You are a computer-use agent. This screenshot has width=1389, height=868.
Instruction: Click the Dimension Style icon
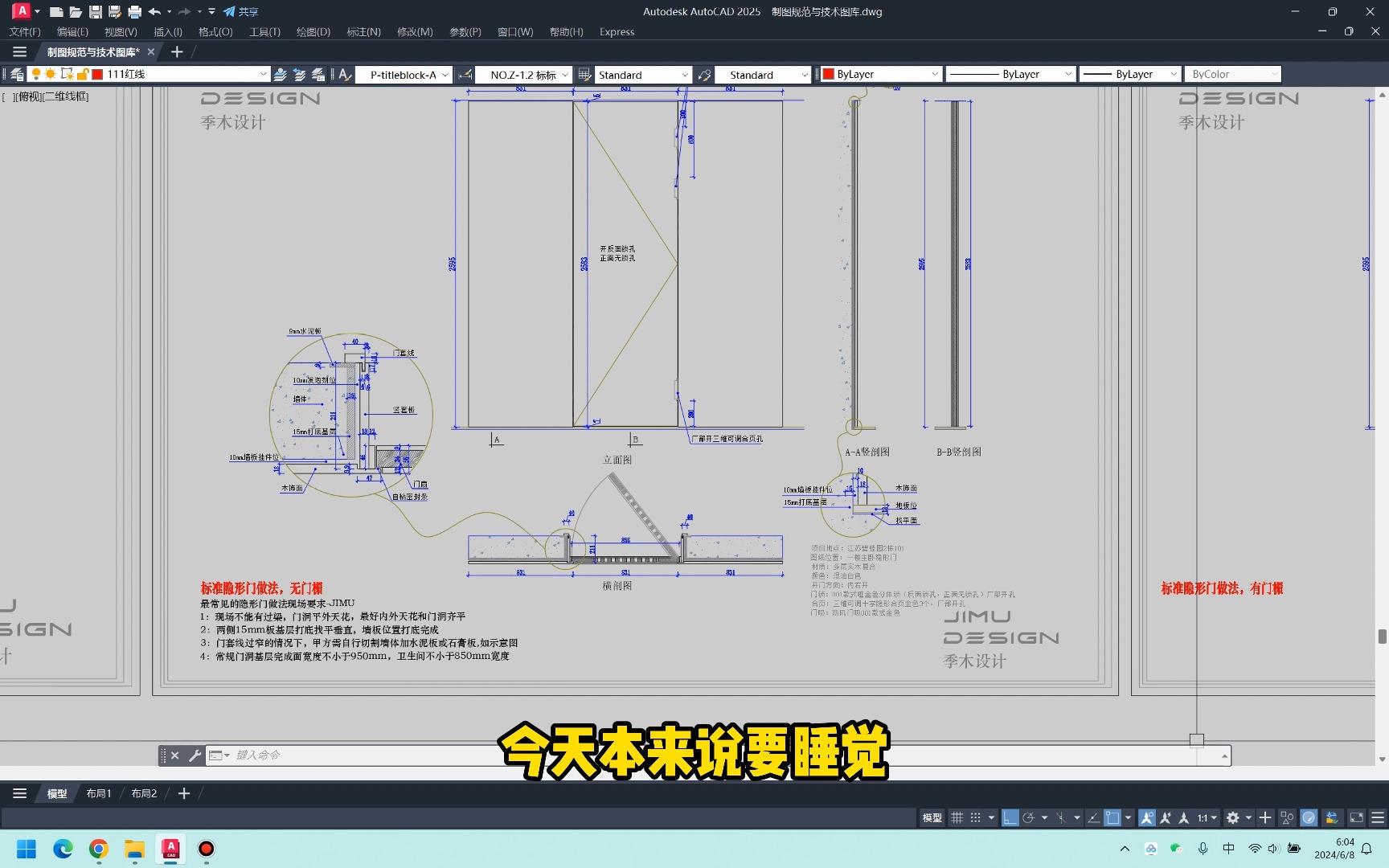point(465,74)
